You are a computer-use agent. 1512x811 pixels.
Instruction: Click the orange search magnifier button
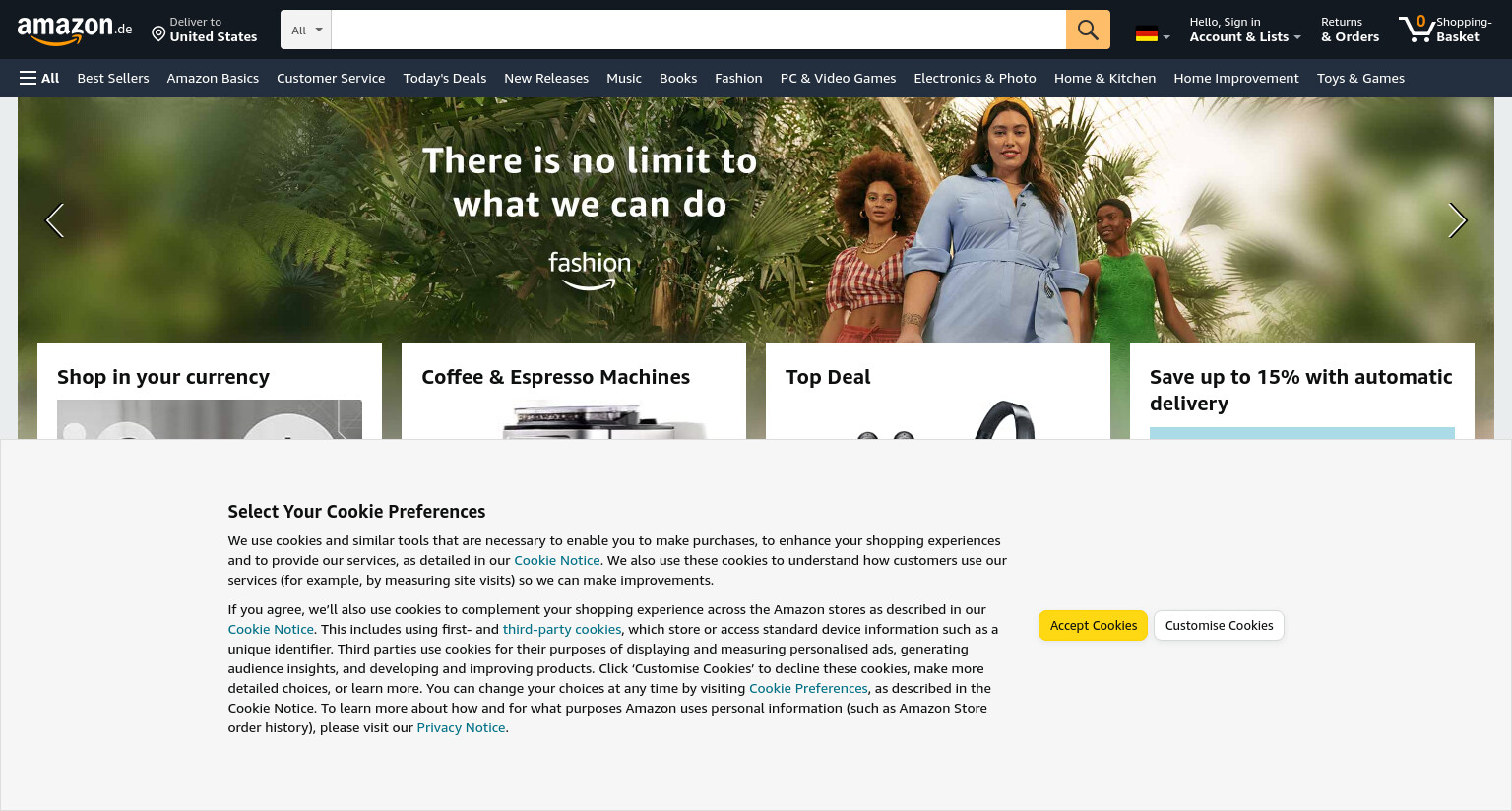point(1088,30)
